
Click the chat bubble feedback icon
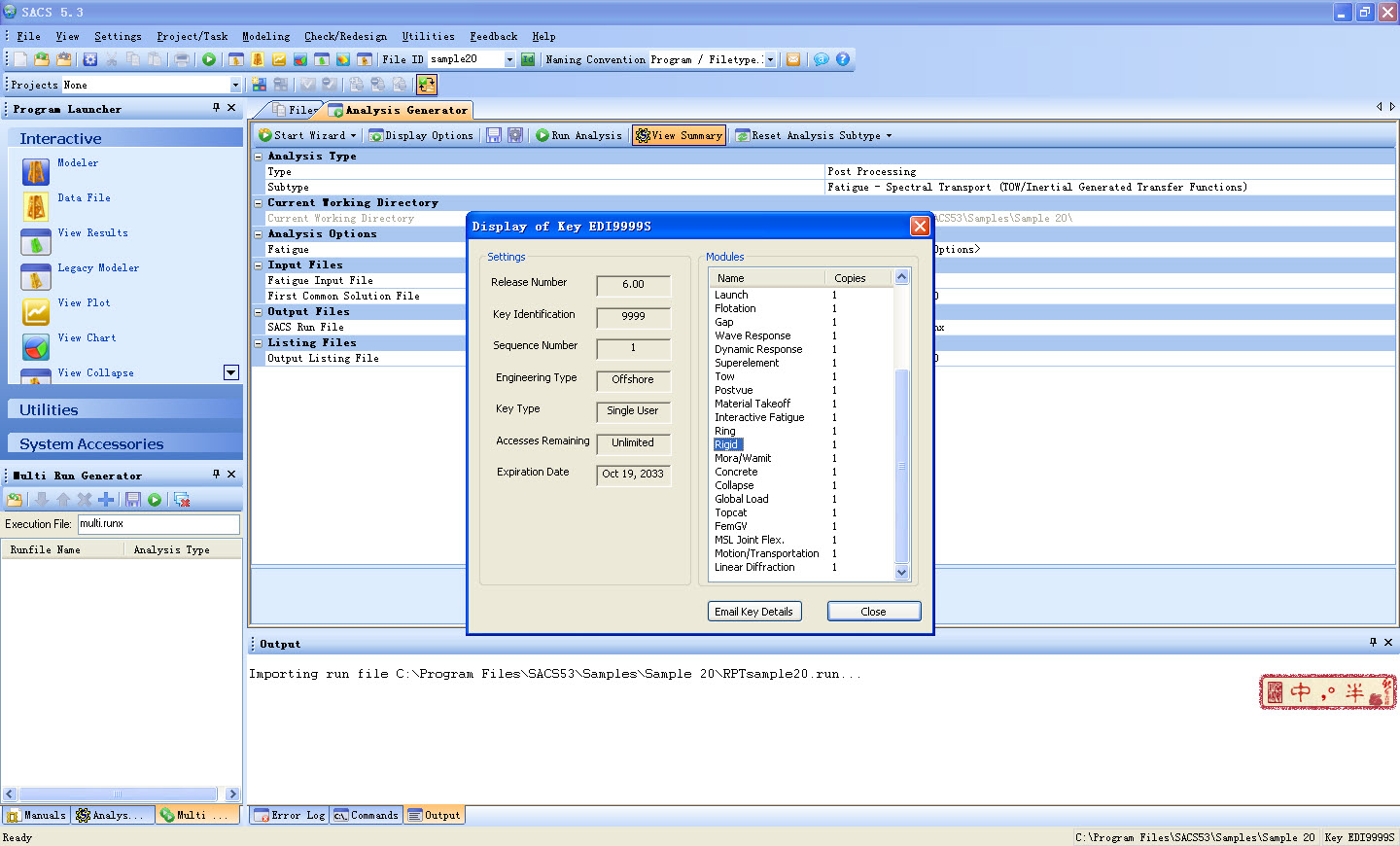(x=822, y=59)
